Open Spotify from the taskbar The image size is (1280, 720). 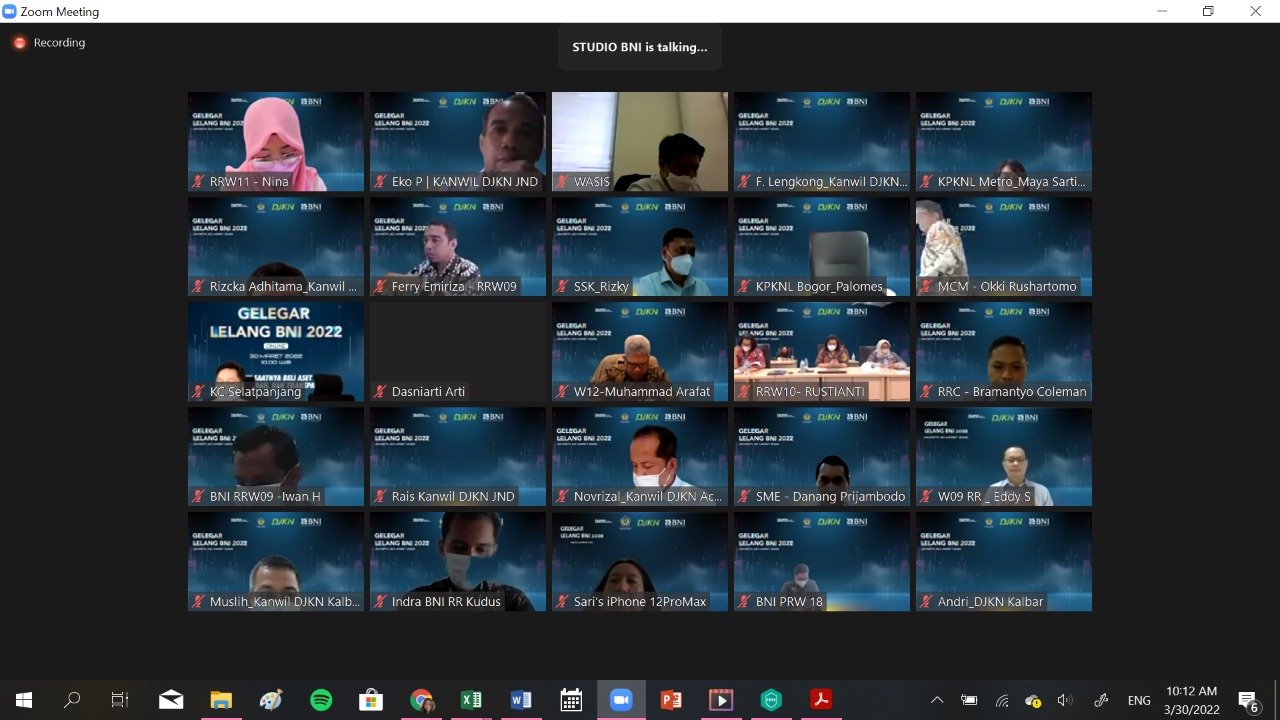pyautogui.click(x=321, y=700)
